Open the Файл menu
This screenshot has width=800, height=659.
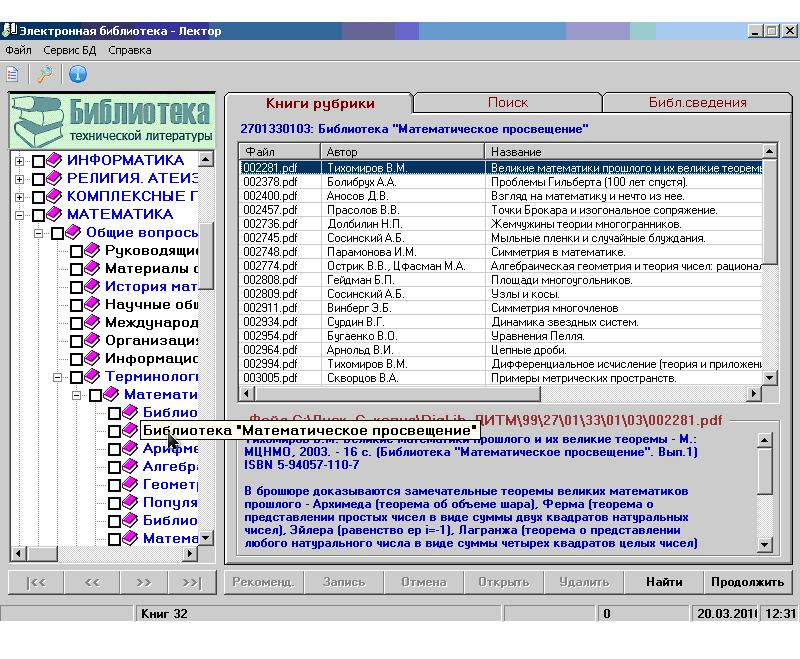point(18,50)
